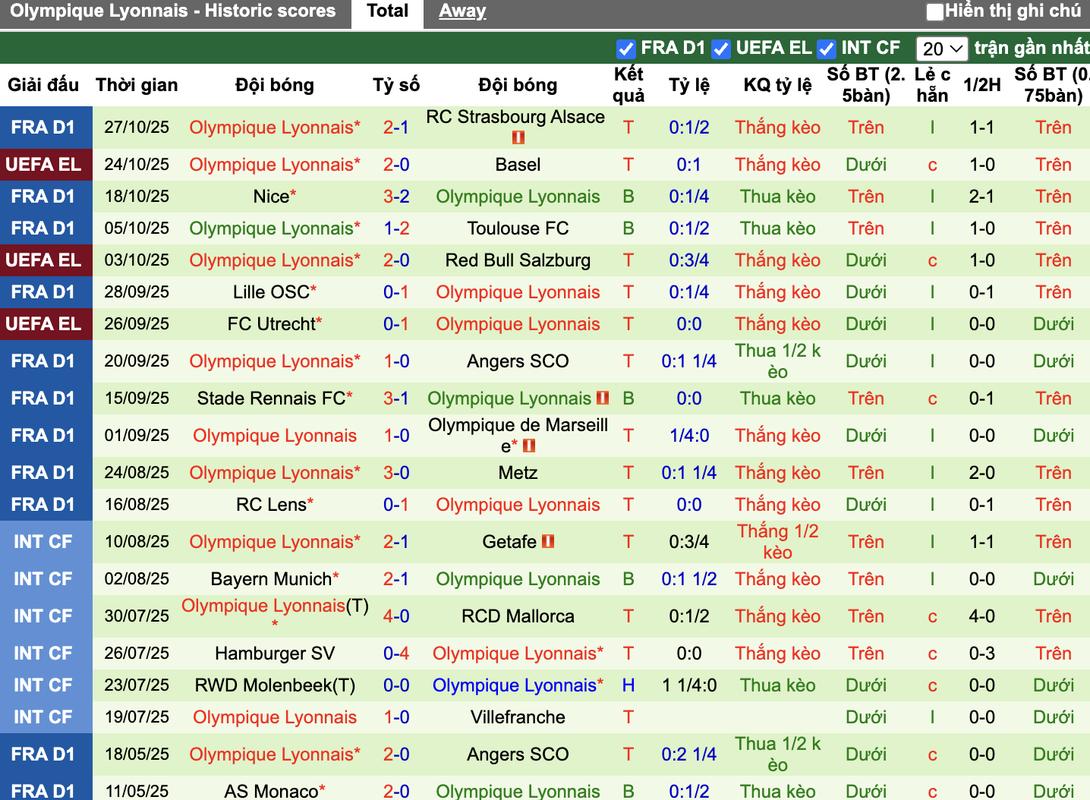Click the Thời gian column header
1090x800 pixels.
point(136,85)
